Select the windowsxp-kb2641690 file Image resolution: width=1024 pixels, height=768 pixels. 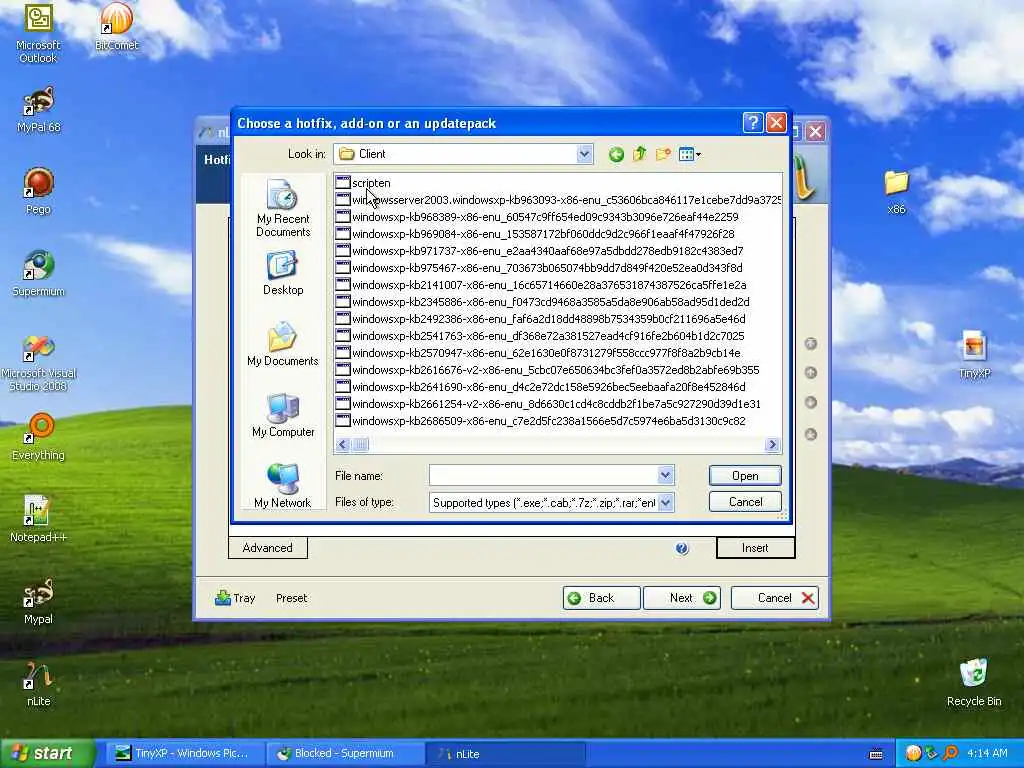coord(541,387)
